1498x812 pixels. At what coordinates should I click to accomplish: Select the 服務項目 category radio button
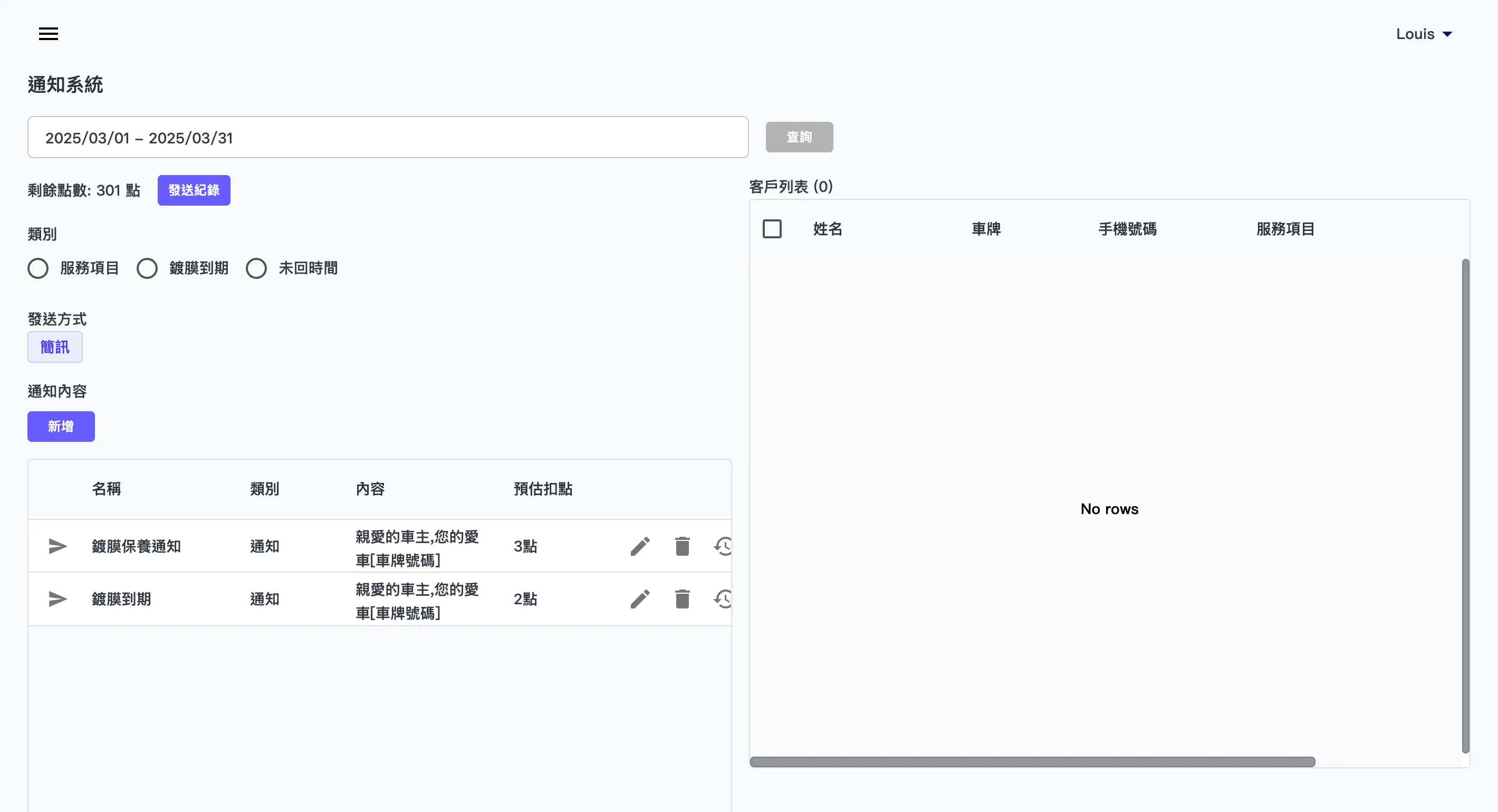coord(39,268)
